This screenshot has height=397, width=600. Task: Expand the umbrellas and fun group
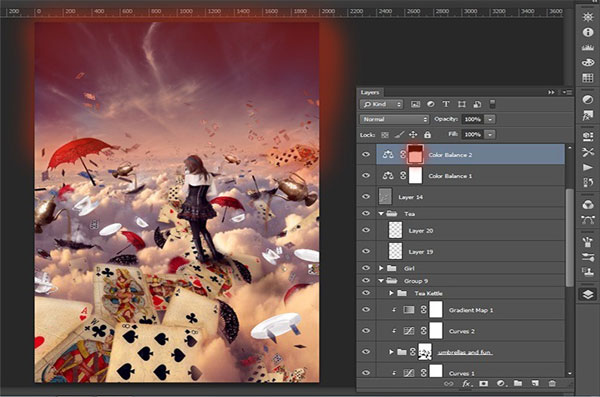391,351
